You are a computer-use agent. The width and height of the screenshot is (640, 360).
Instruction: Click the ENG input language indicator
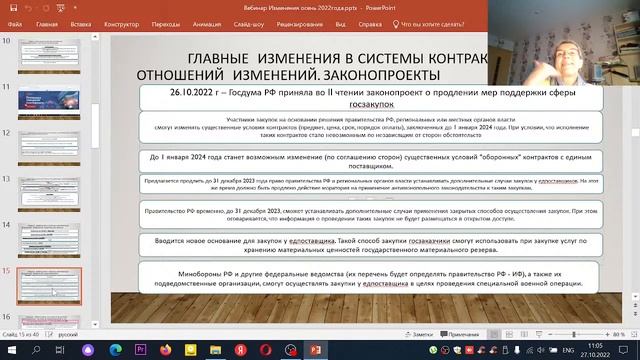pyautogui.click(x=568, y=350)
